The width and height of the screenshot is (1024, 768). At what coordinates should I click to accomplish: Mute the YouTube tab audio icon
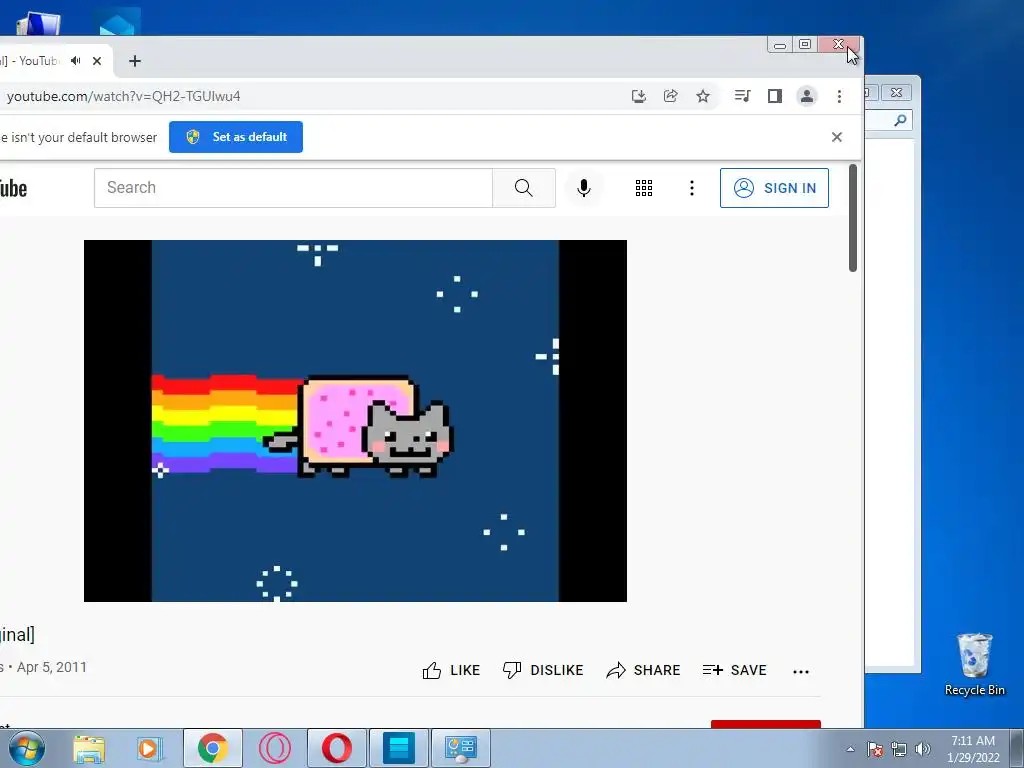pyautogui.click(x=76, y=61)
